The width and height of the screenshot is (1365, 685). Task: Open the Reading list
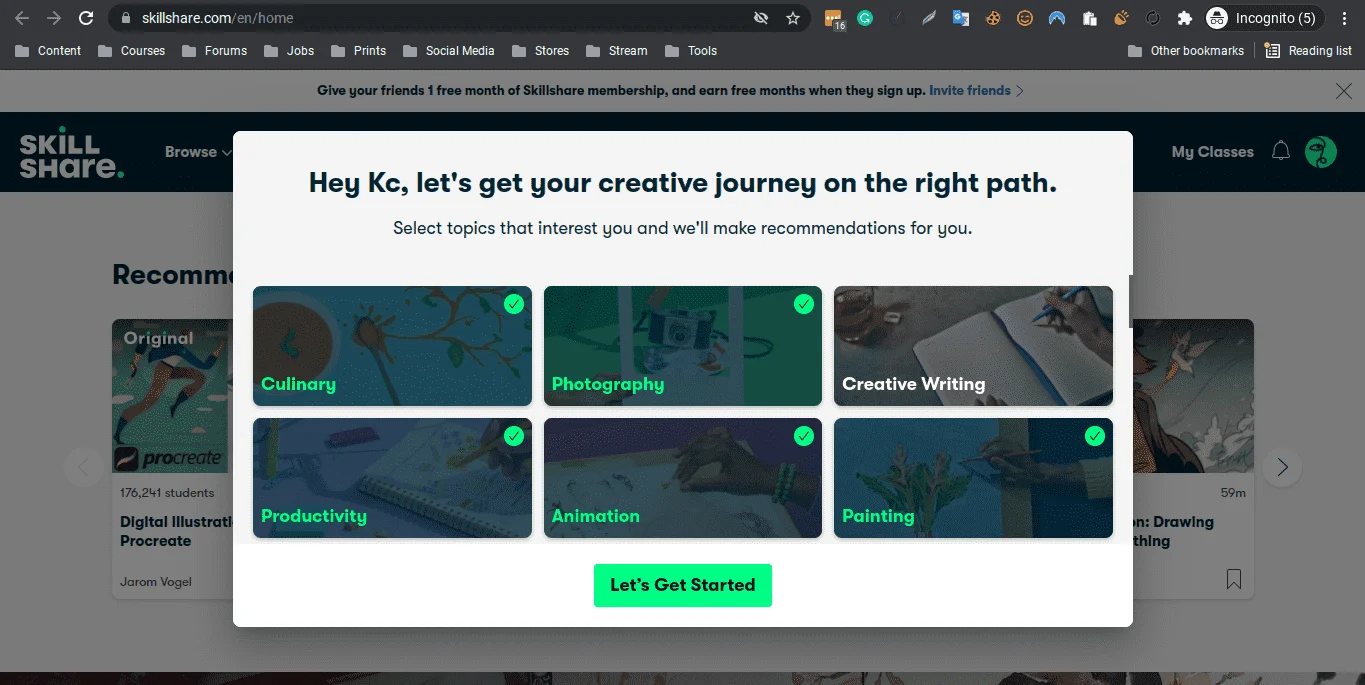pyautogui.click(x=1308, y=50)
